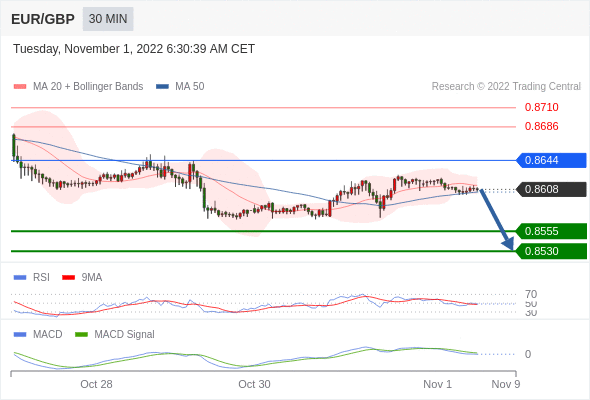Open the Research Trading Central copyright text
This screenshot has height=400, width=590.
[x=506, y=87]
